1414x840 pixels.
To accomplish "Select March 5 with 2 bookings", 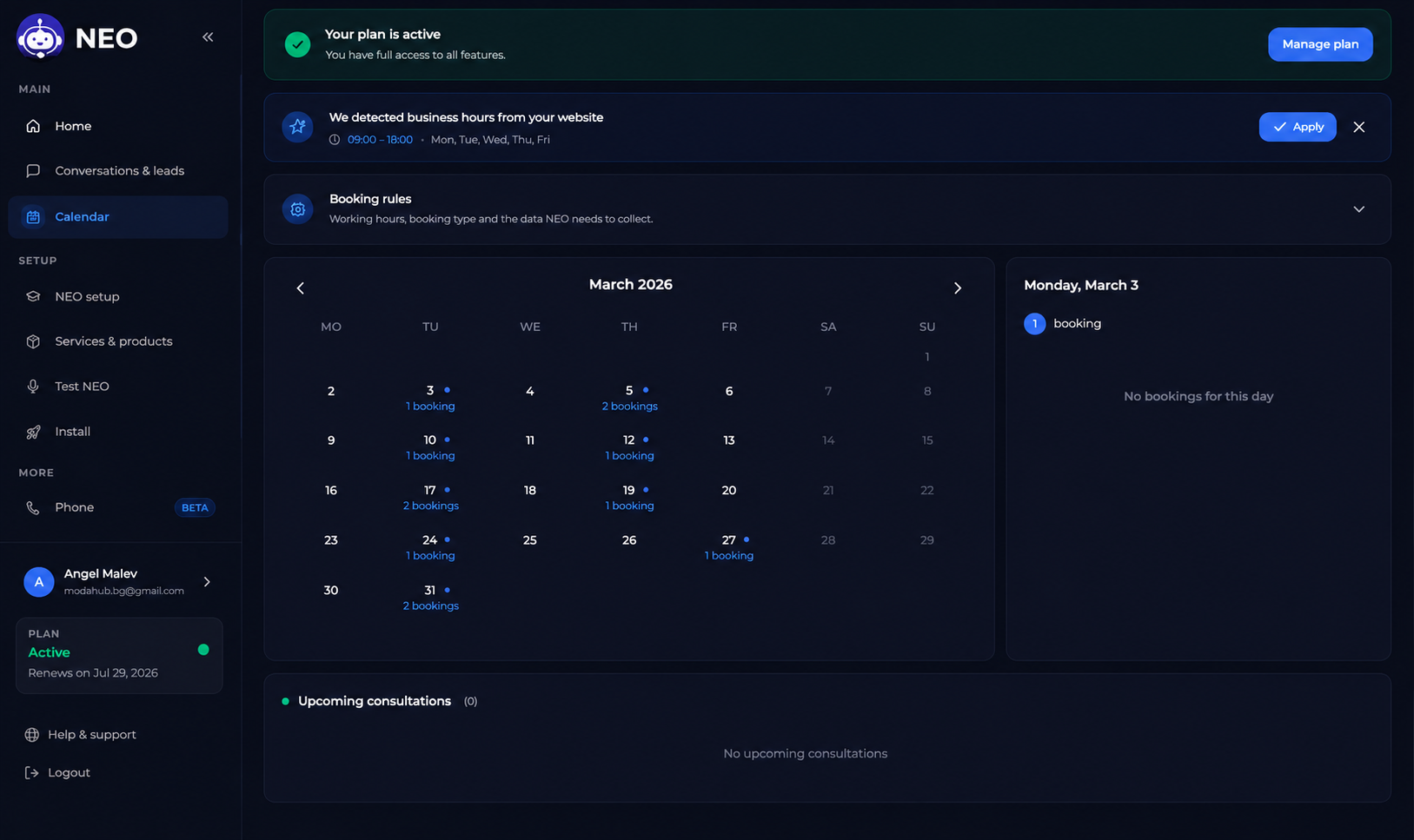I will [629, 398].
